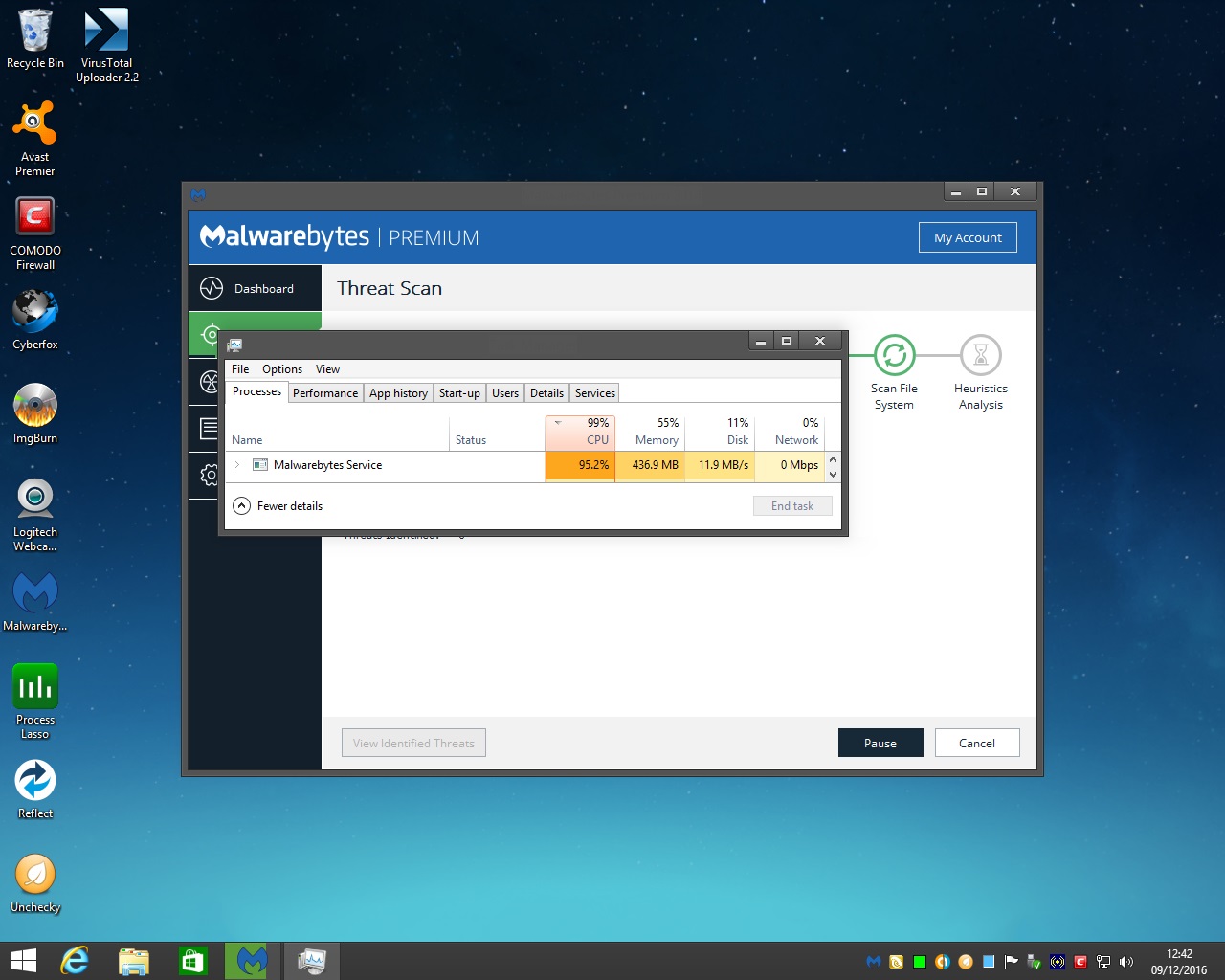The width and height of the screenshot is (1225, 980).
Task: Click Malwarebytes icon in the taskbar
Action: point(252,961)
